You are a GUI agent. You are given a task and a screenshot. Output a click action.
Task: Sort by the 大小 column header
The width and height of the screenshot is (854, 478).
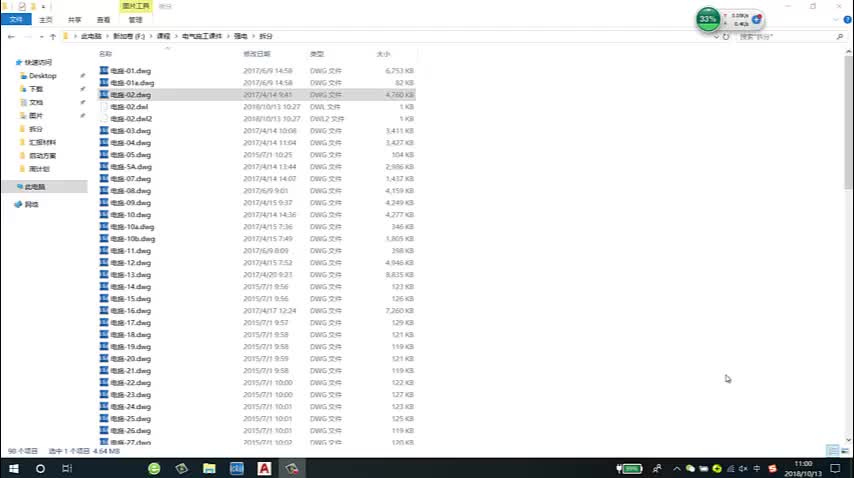point(383,54)
